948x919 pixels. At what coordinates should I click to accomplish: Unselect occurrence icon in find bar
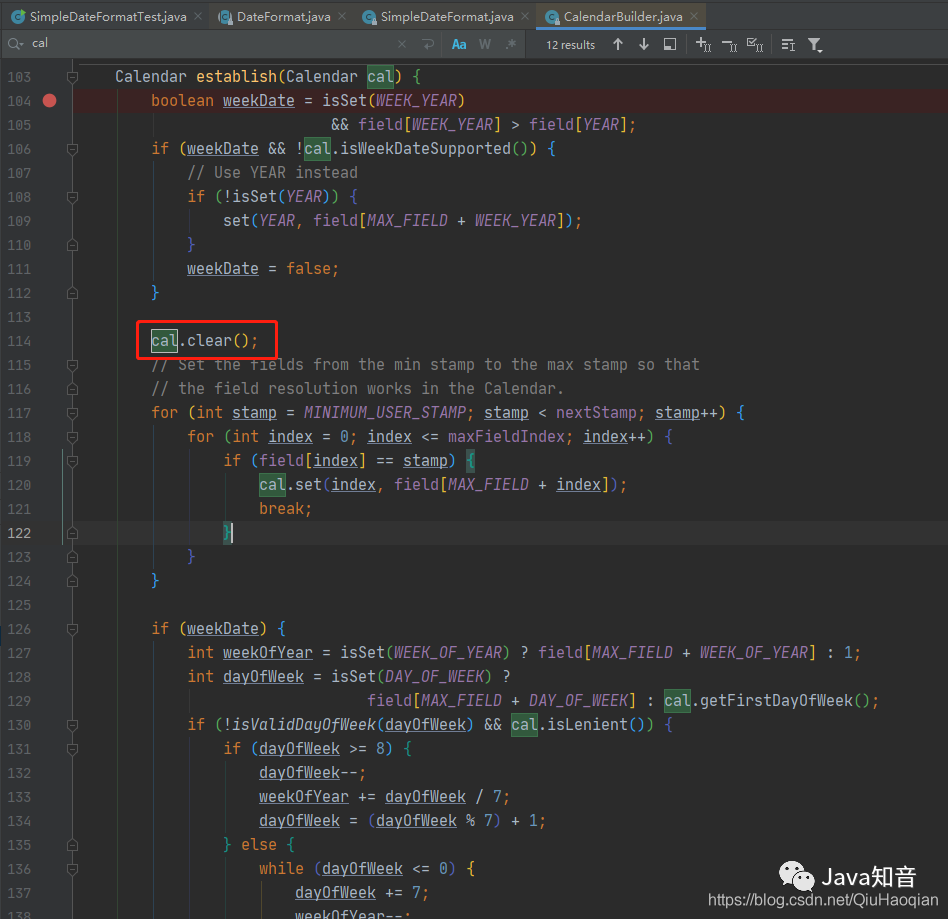[729, 45]
